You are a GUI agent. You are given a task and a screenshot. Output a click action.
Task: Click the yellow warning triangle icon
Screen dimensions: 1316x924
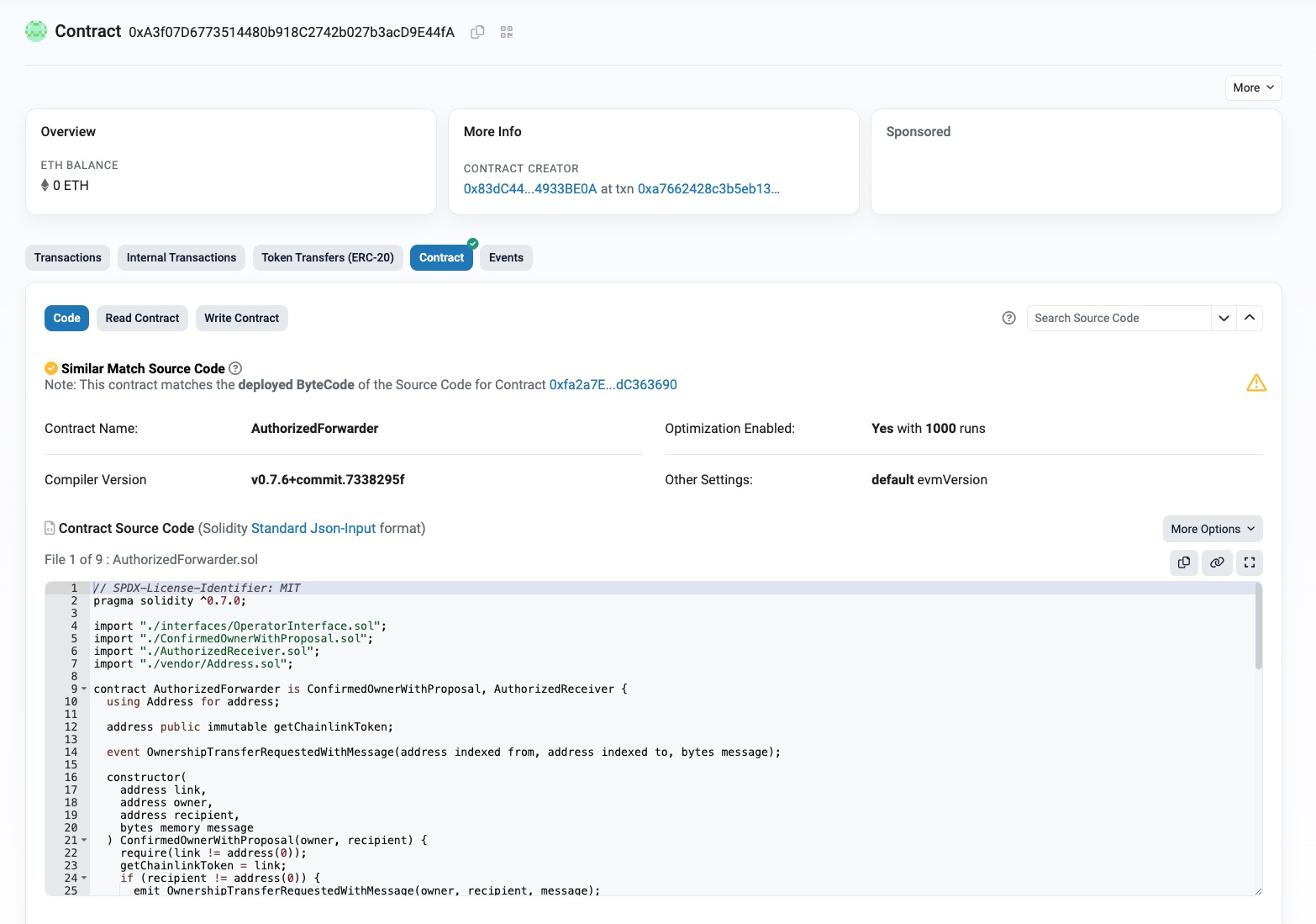pos(1255,383)
